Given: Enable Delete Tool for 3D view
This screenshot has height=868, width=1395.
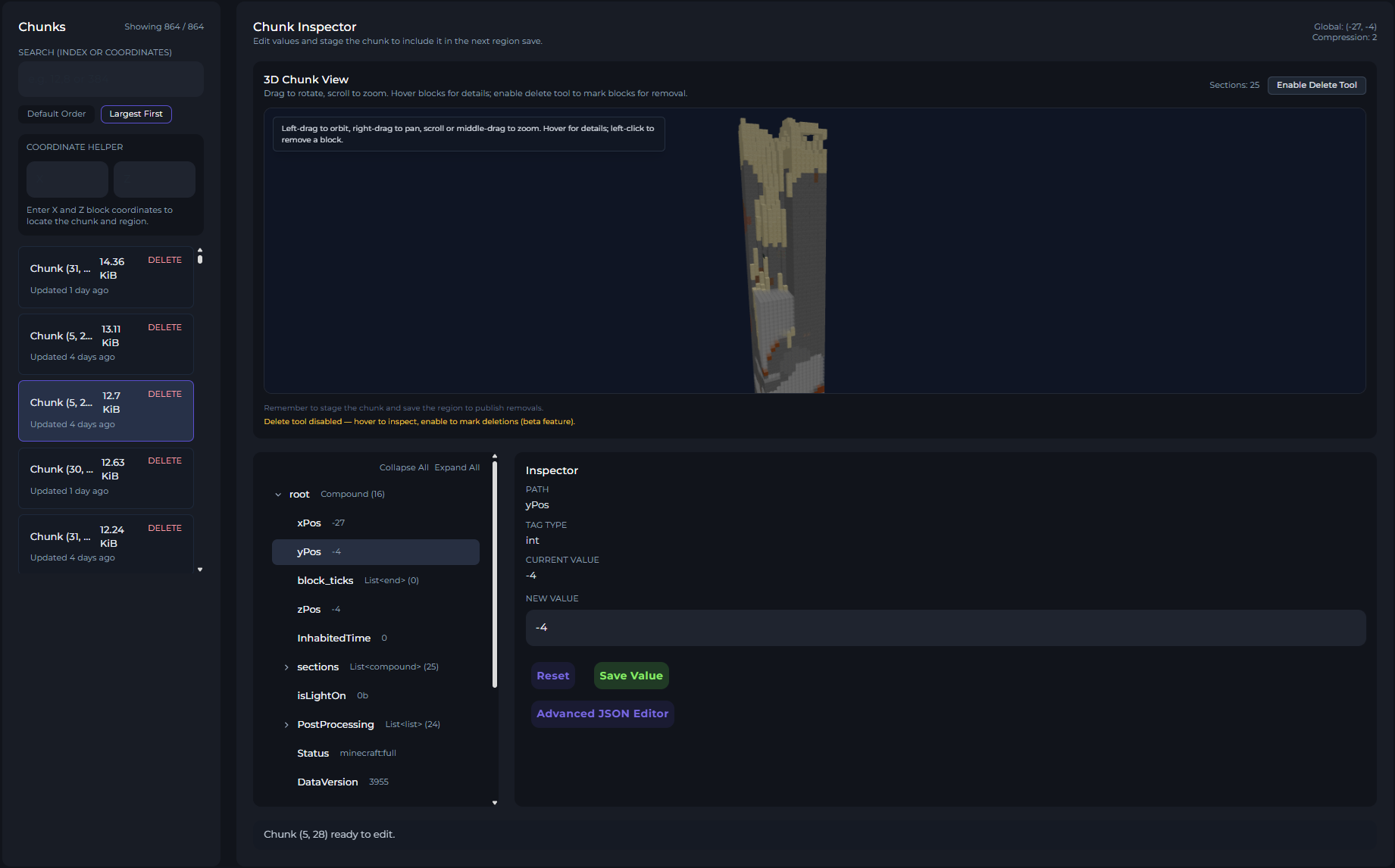Looking at the screenshot, I should pyautogui.click(x=1316, y=86).
